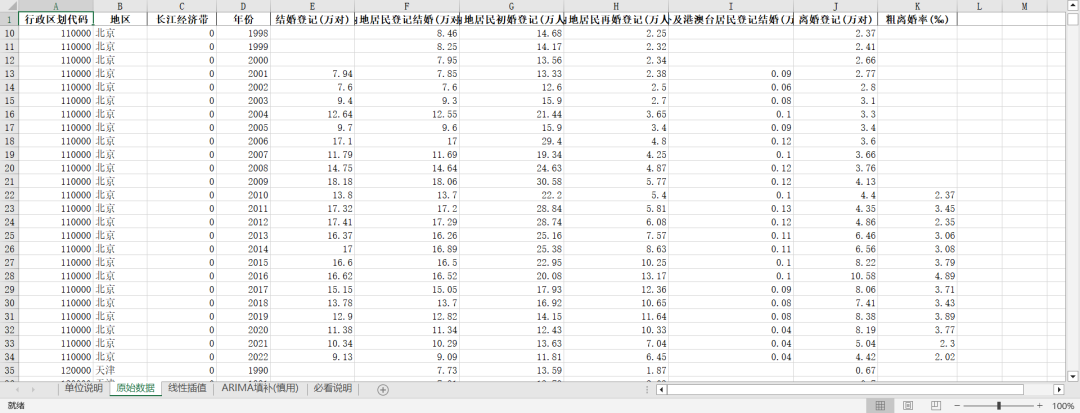Screen dimensions: 1080x413
Task: Select the 120000 code cell
Action: click(x=56, y=370)
